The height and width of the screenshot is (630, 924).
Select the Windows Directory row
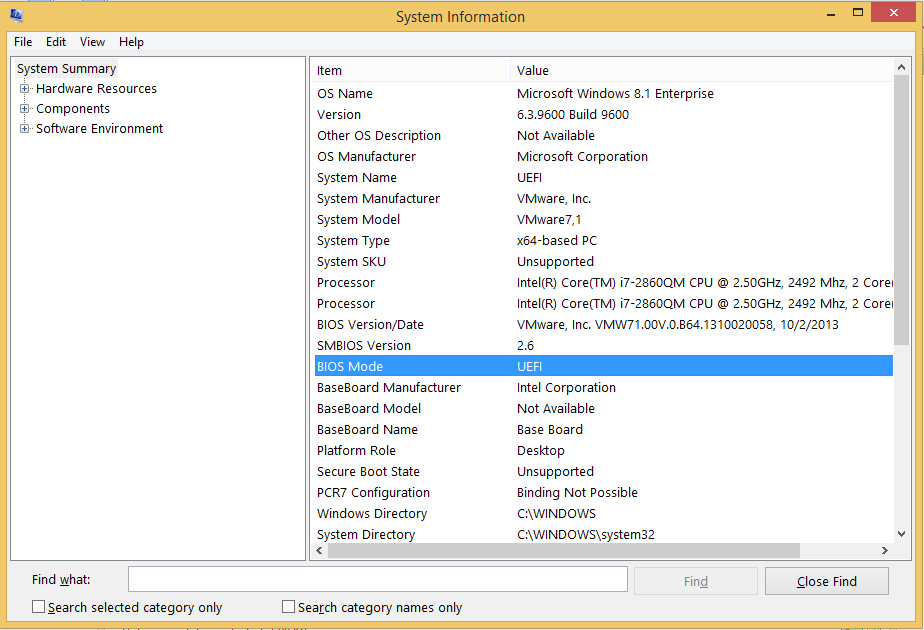click(604, 514)
